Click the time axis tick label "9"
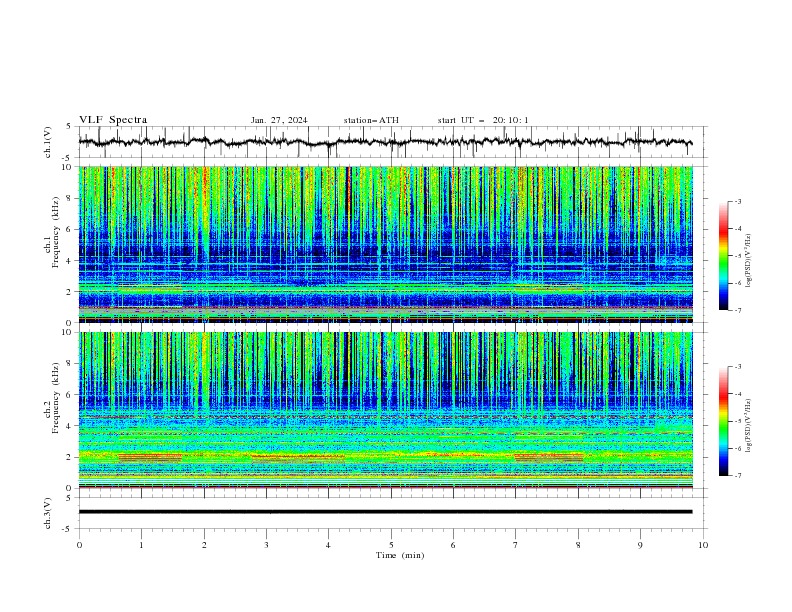Screen dimensions: 792x612 coord(640,545)
